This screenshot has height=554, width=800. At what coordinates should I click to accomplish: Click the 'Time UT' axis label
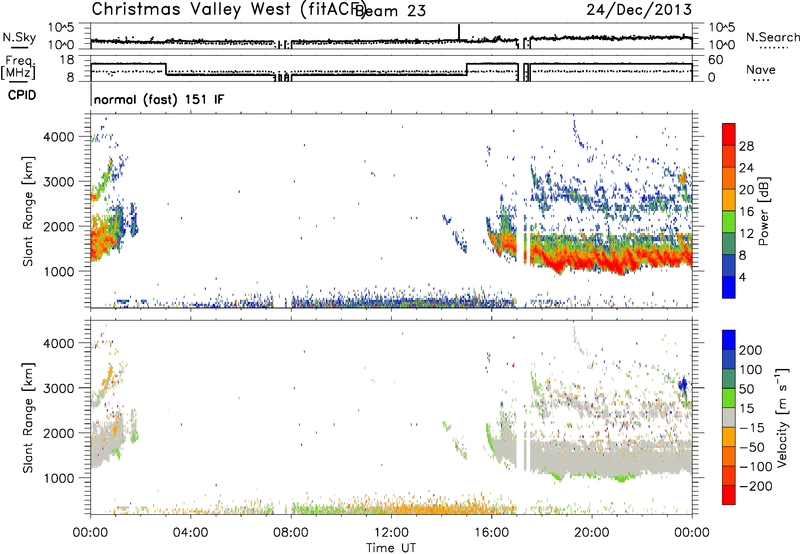391,548
